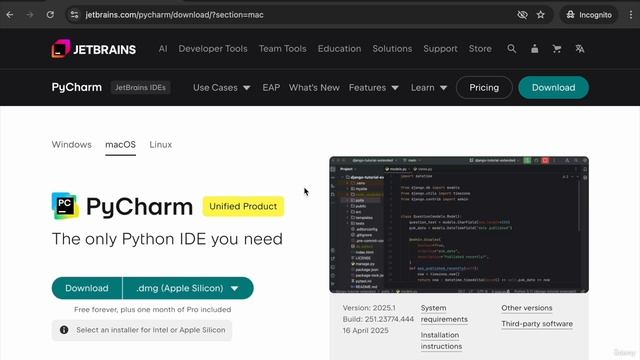The image size is (640, 360).
Task: Select the macOS tab
Action: [120, 145]
